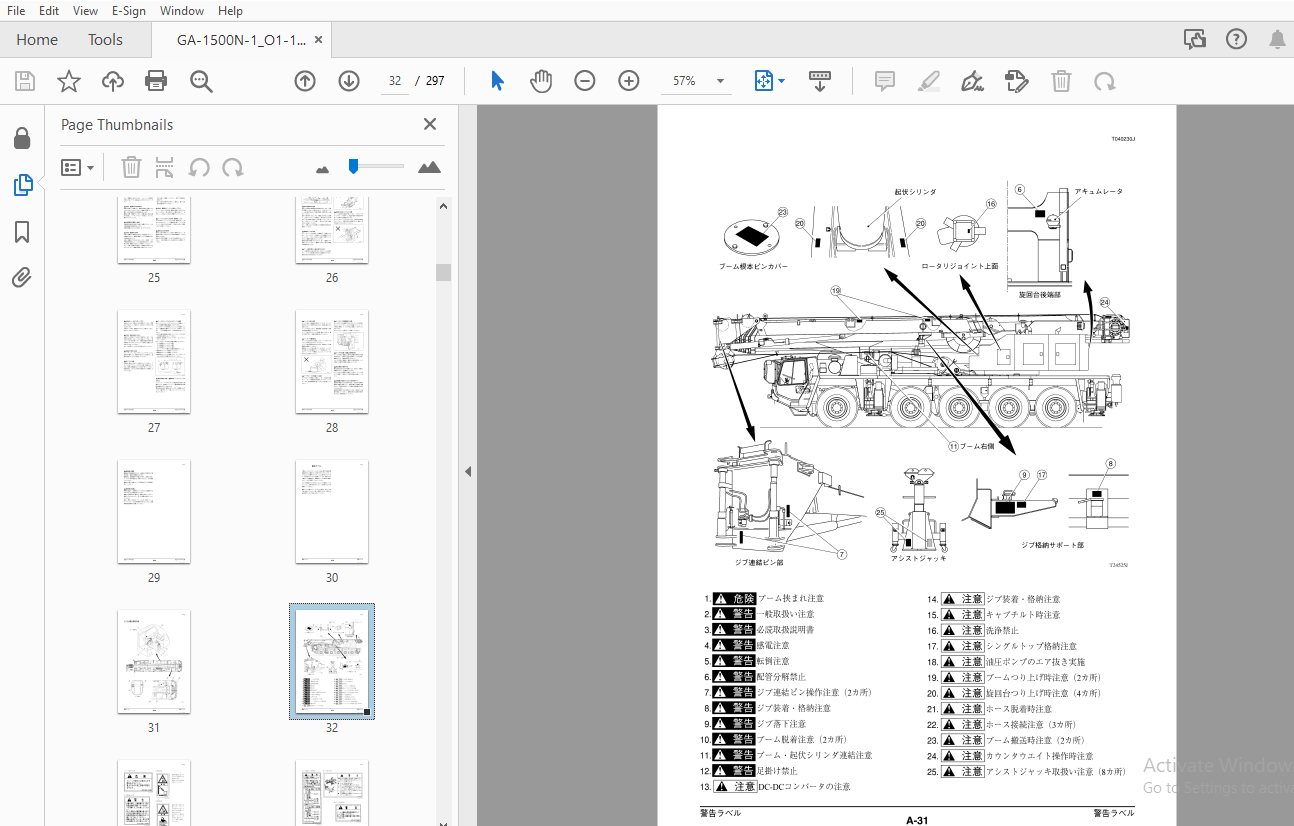Switch to the Tools tab
The image size is (1294, 826).
(105, 40)
